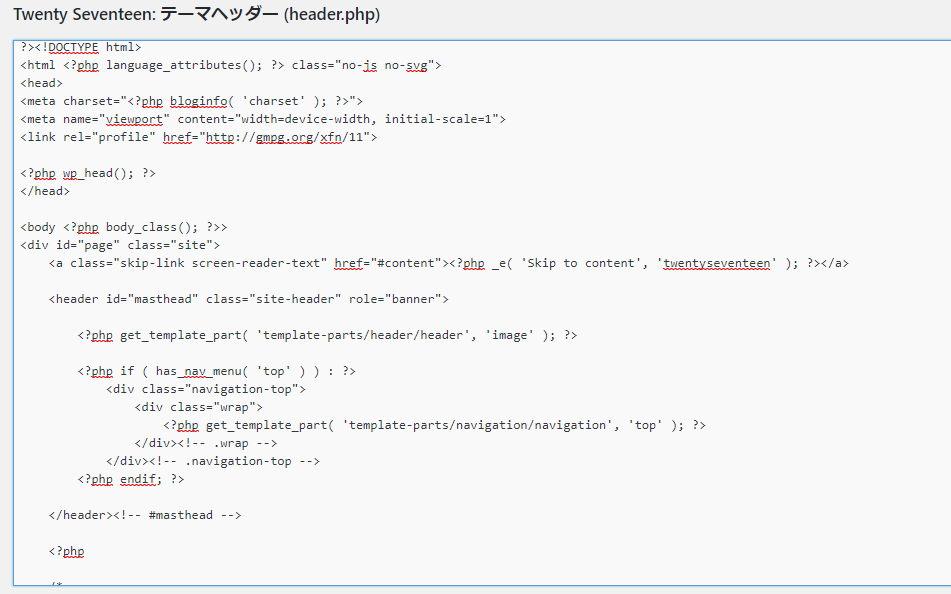
Task: Click the opening div class="wrap" line
Action: [x=199, y=407]
